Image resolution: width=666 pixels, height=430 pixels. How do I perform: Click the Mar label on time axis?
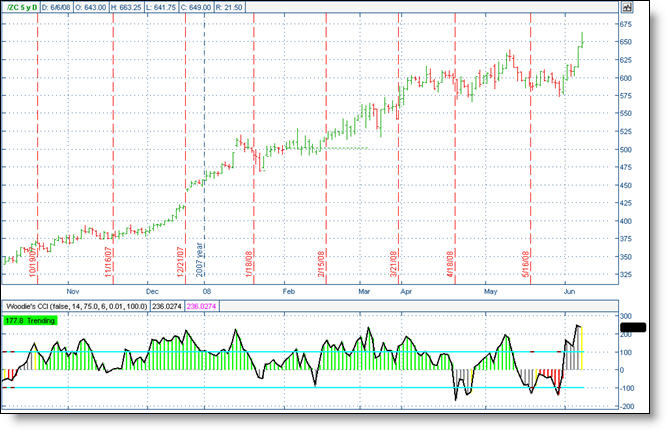pos(364,291)
